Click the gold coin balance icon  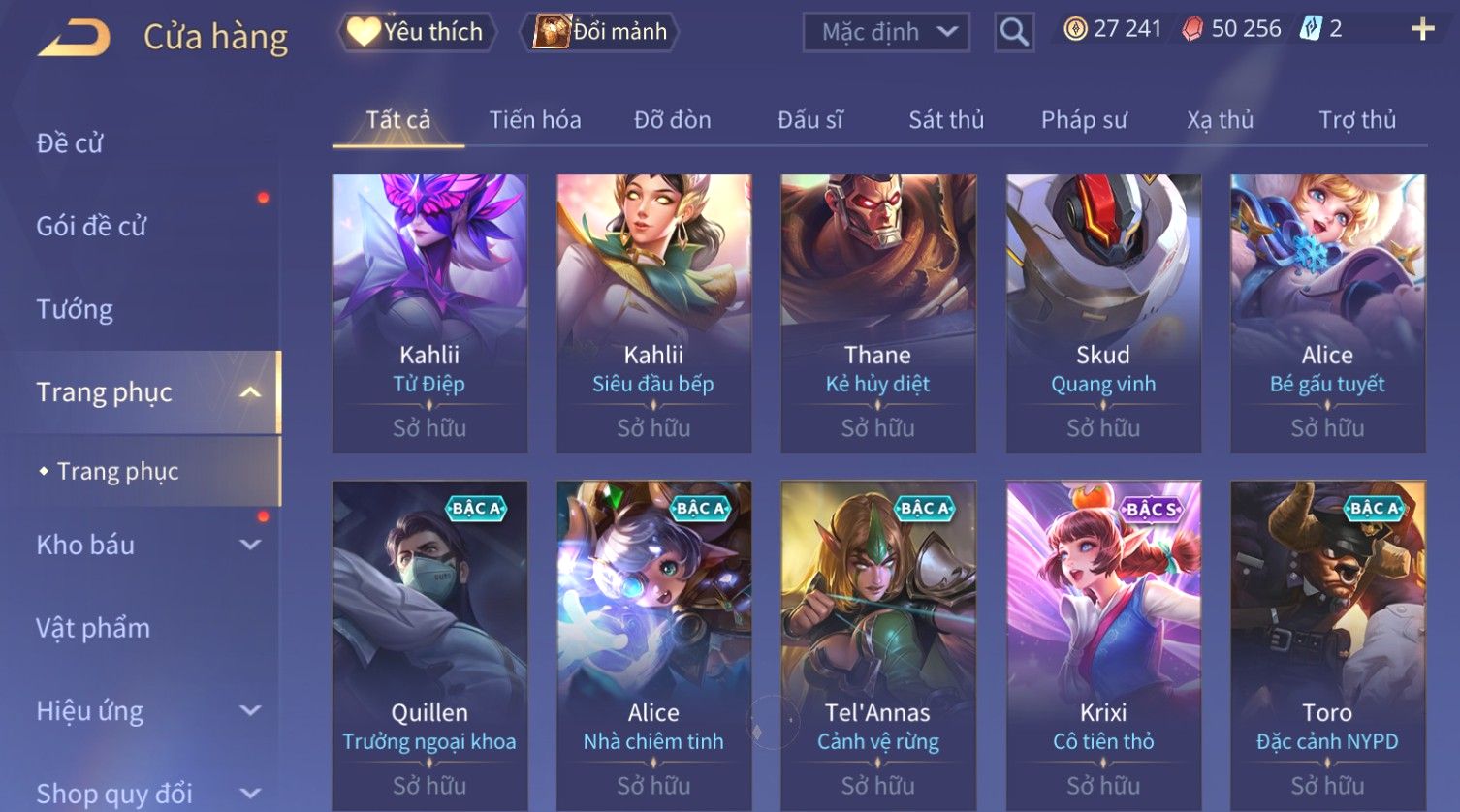point(1075,29)
